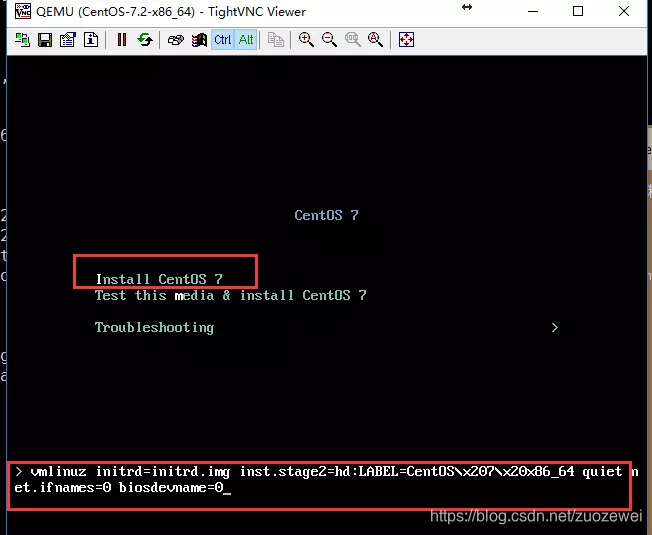This screenshot has height=535, width=652.
Task: Click the TightVNC title bar logo
Action: point(23,11)
